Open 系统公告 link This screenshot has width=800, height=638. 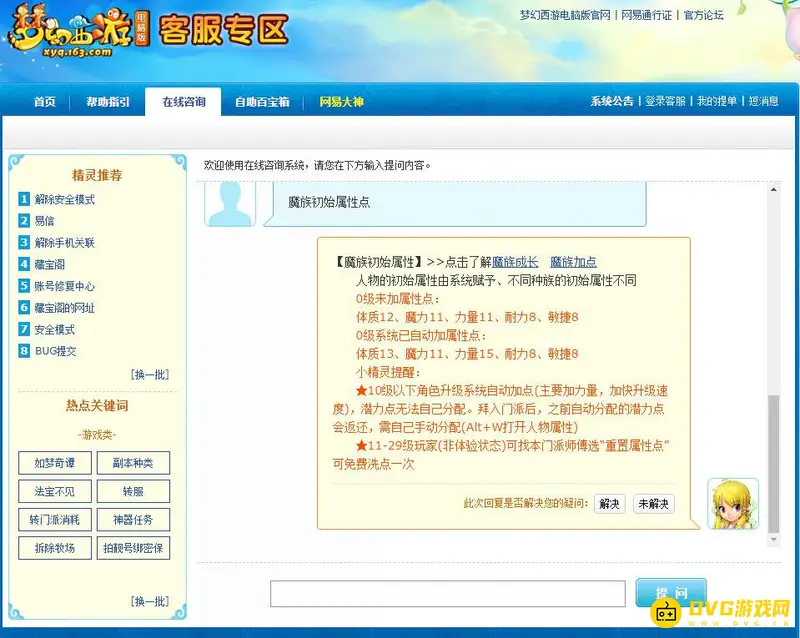pos(612,101)
